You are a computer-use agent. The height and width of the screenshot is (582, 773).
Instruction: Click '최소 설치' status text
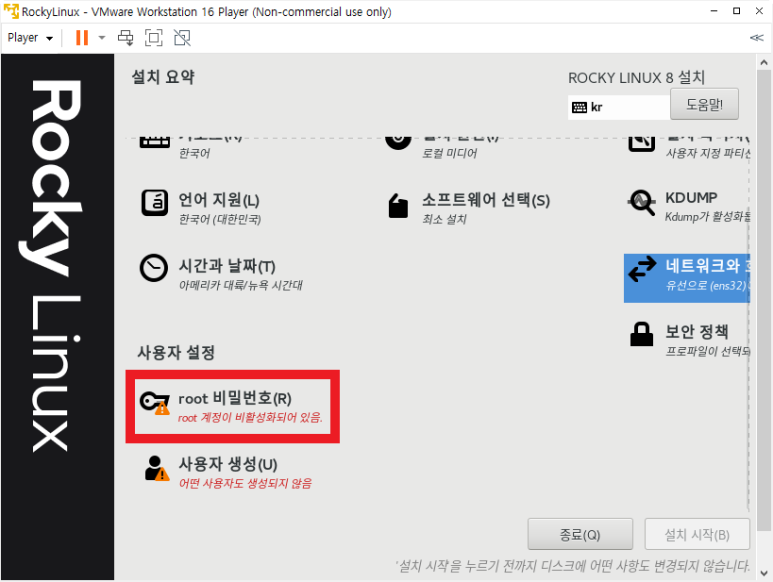[x=444, y=219]
